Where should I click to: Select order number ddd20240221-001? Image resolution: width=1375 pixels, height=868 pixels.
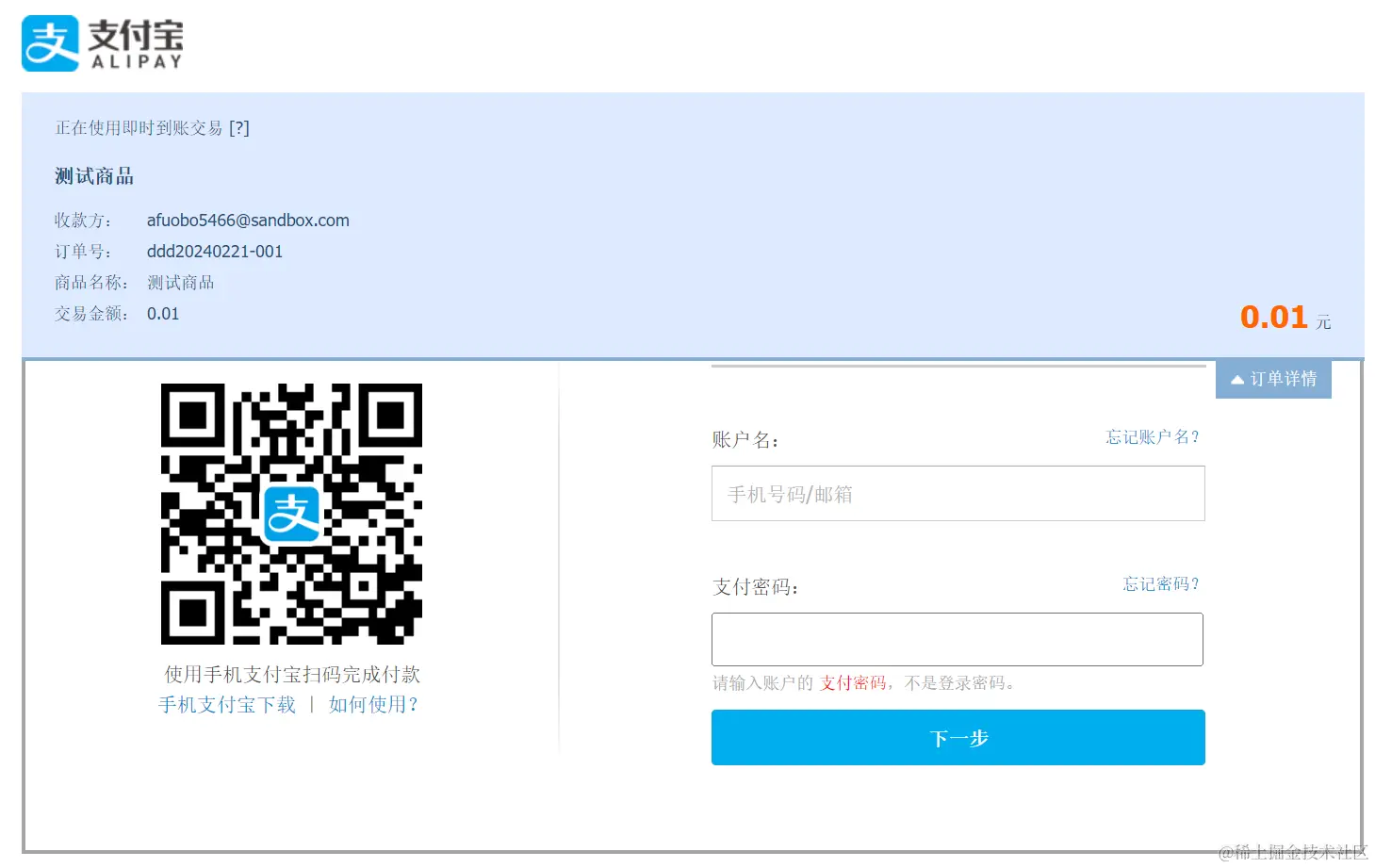tap(215, 252)
